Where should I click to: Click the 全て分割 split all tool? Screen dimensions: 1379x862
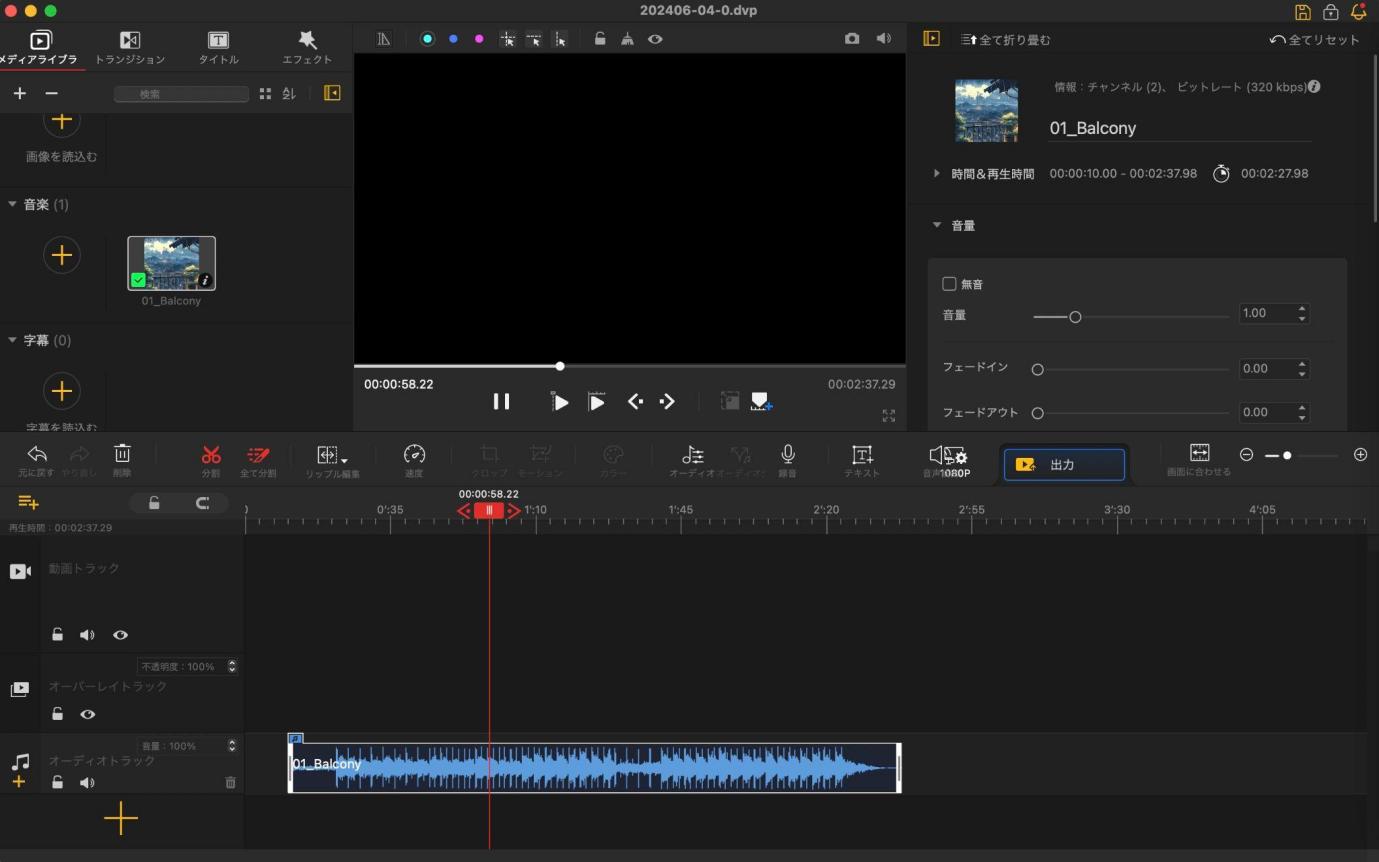tap(258, 460)
